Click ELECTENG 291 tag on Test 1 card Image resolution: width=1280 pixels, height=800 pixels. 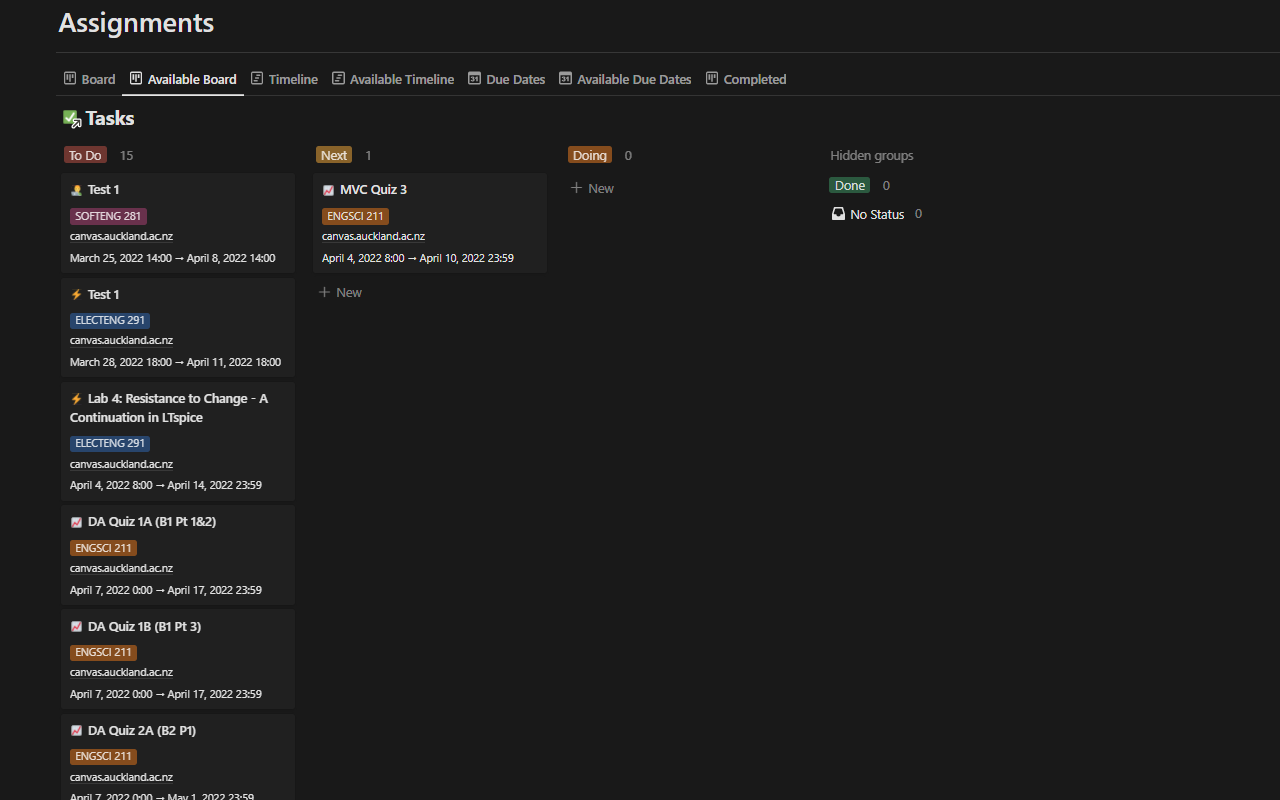pos(110,321)
